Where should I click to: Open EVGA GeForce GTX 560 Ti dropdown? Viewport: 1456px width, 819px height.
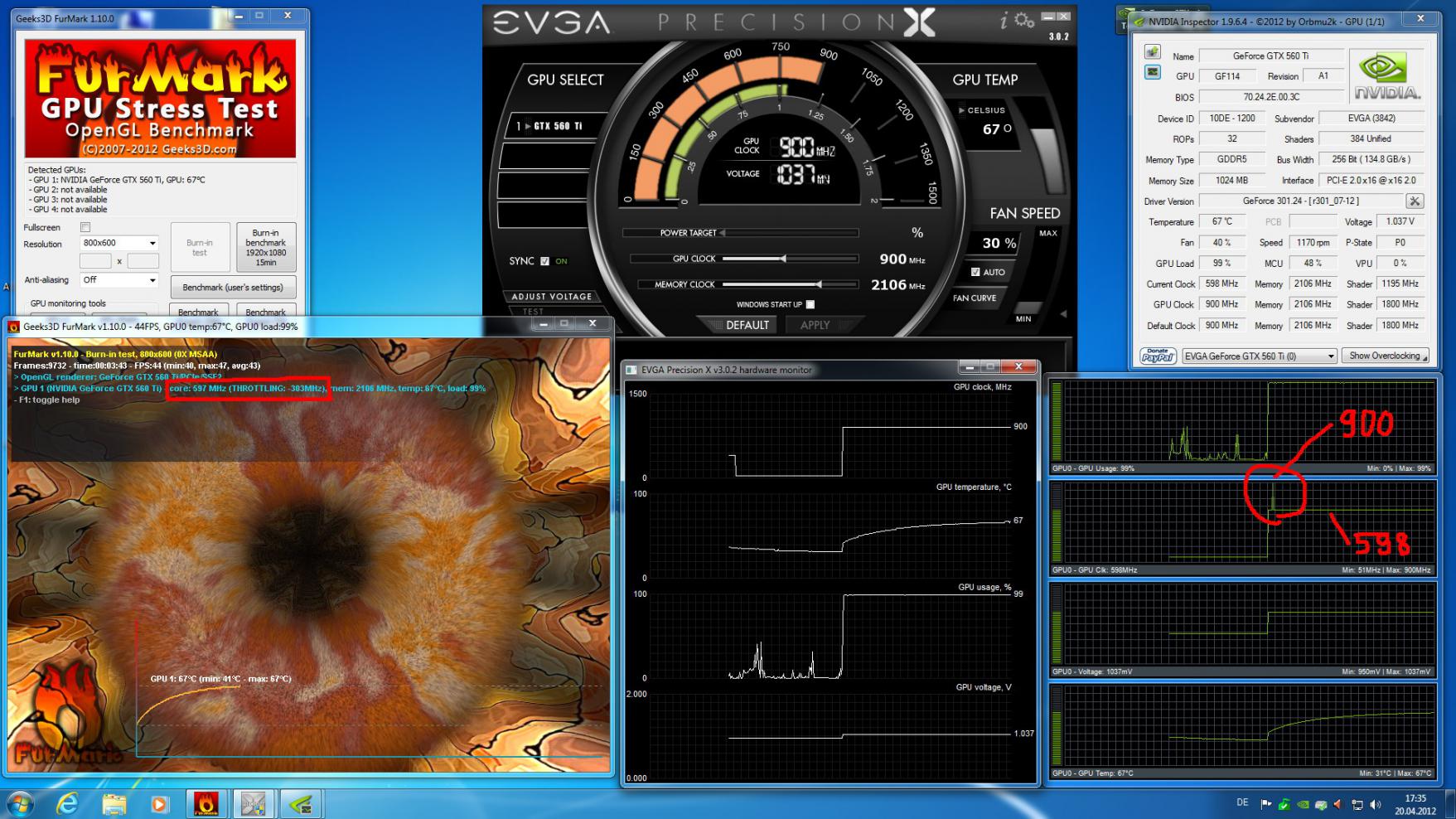pos(1259,356)
